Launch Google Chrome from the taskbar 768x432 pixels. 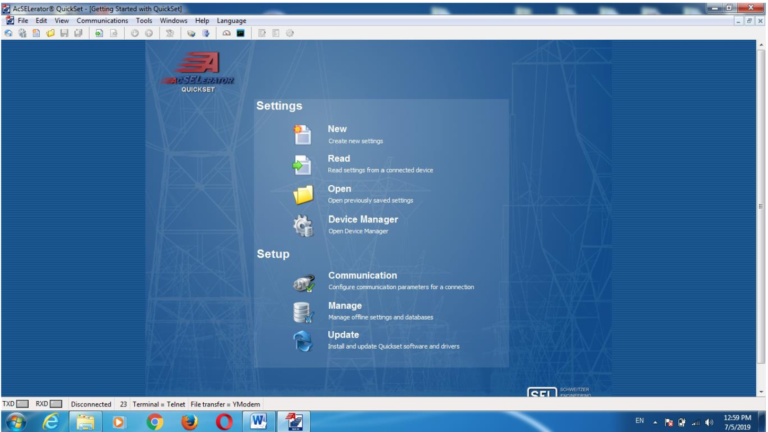(155, 422)
